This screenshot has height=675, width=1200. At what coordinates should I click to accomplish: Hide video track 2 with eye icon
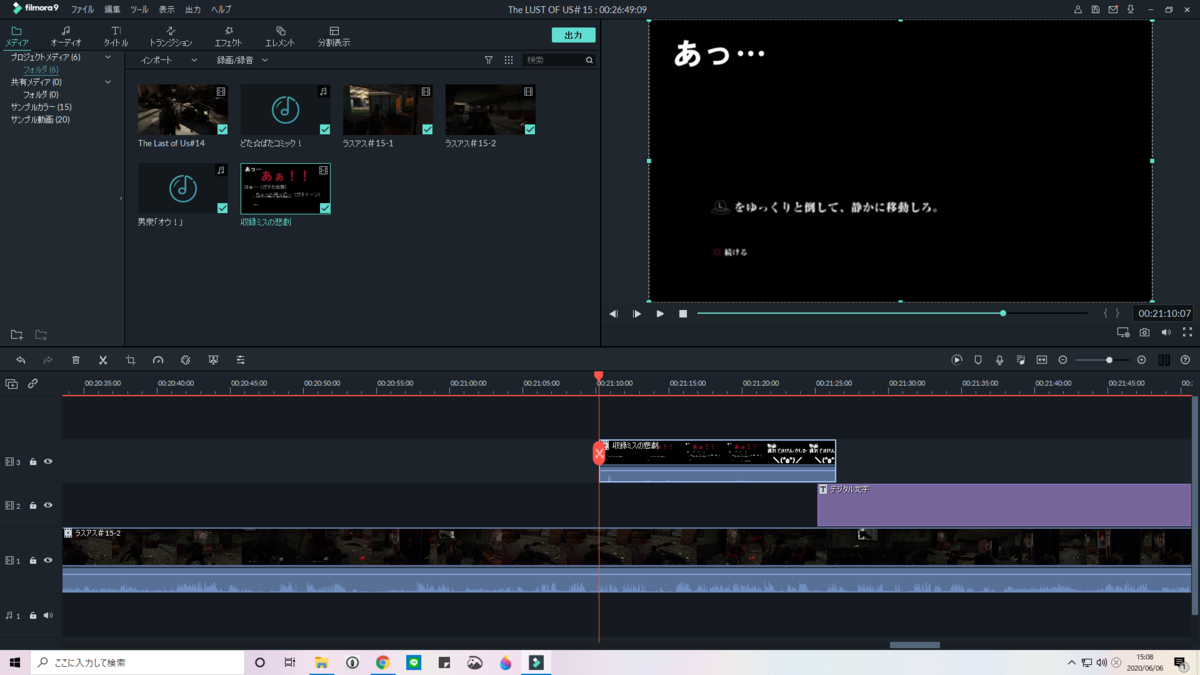click(48, 506)
